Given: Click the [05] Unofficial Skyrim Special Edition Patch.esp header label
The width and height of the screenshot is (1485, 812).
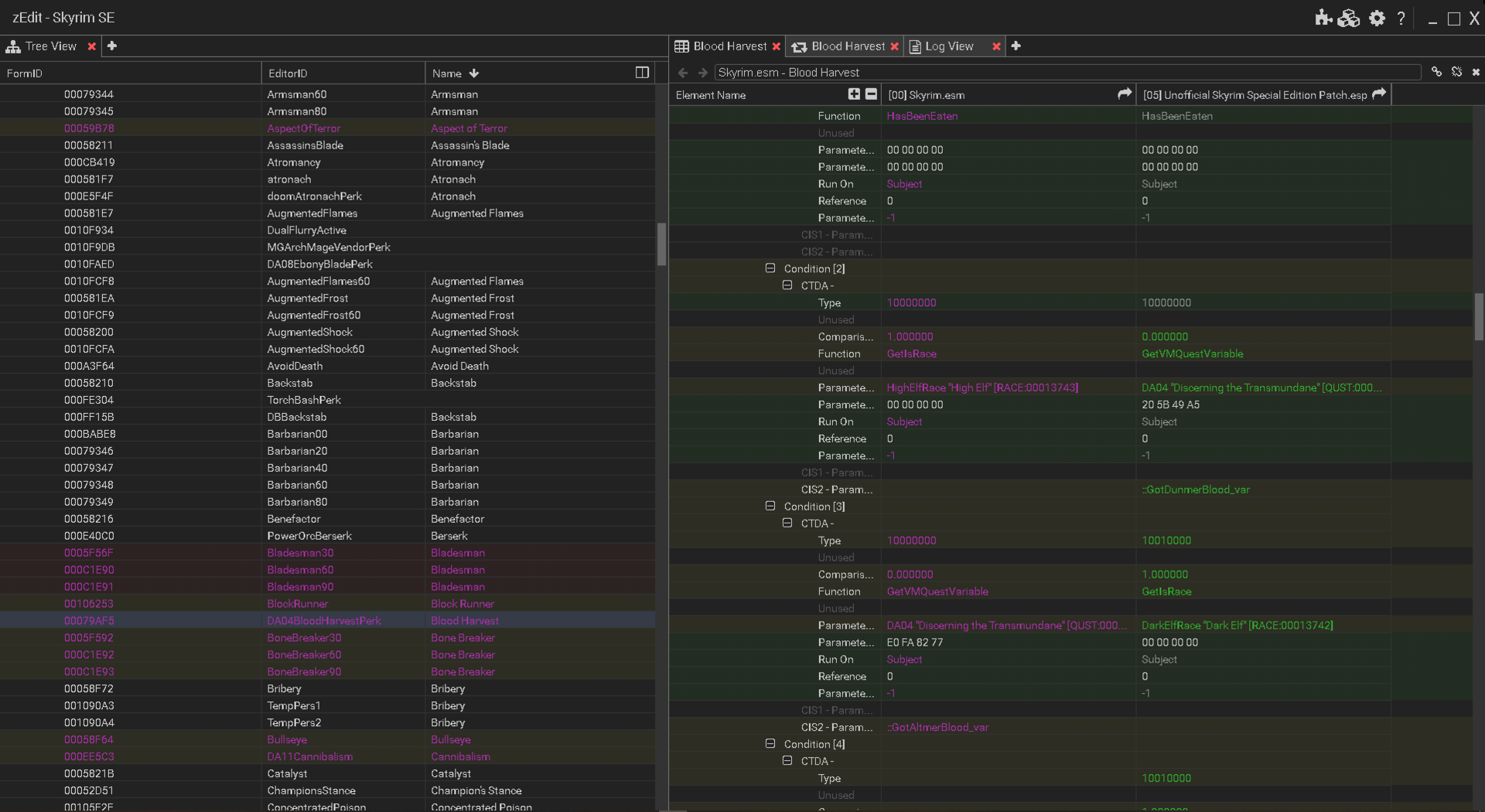Looking at the screenshot, I should 1255,95.
